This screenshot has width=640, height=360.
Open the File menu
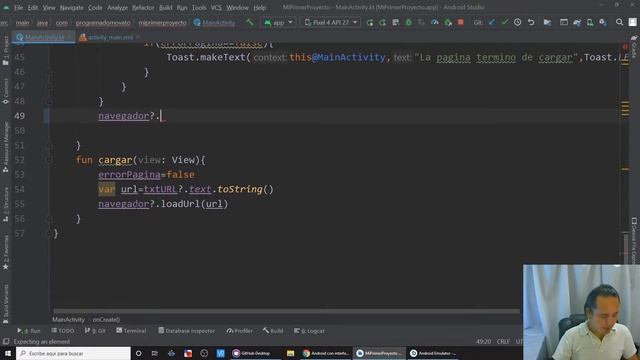click(18, 8)
